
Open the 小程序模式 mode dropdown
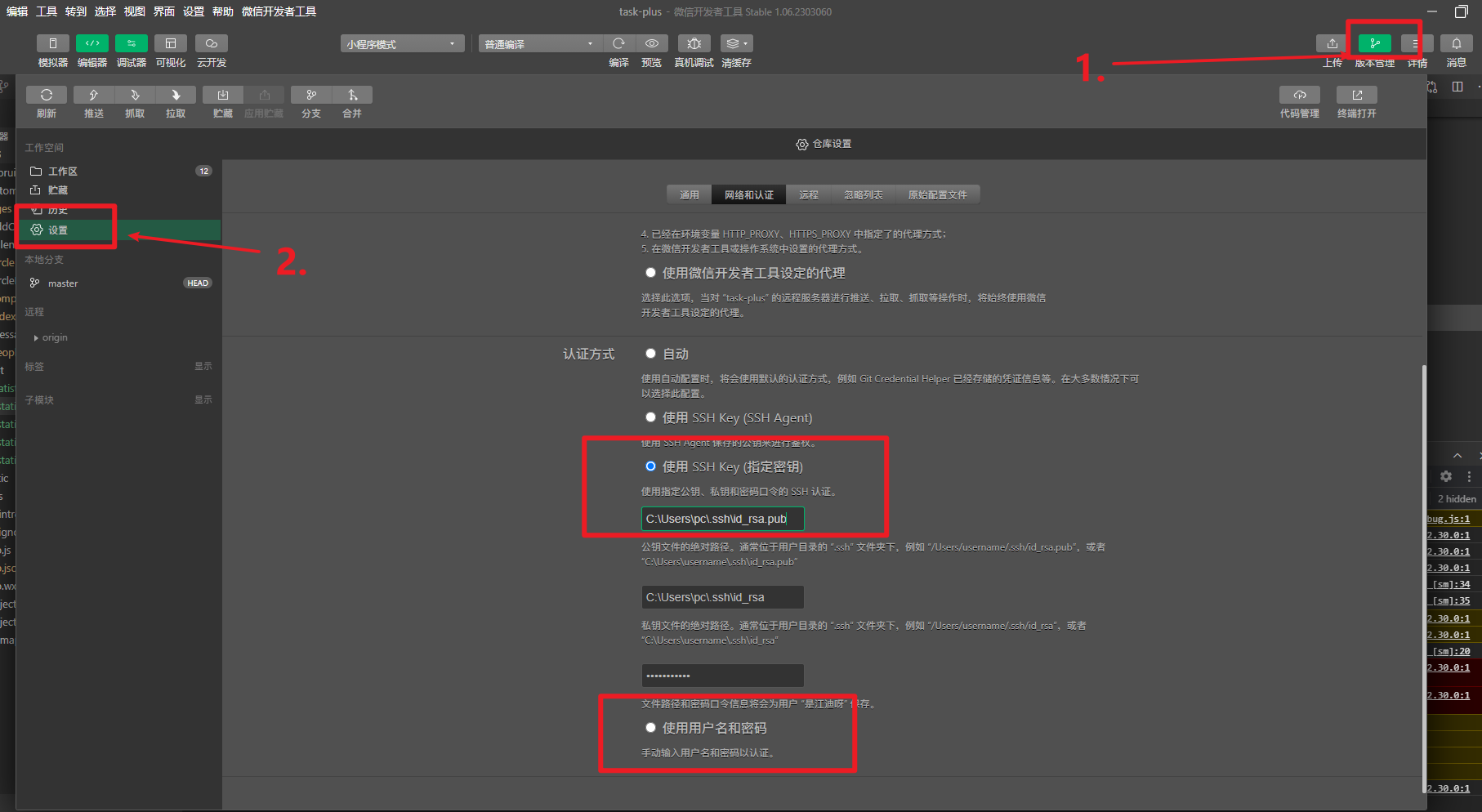point(402,44)
